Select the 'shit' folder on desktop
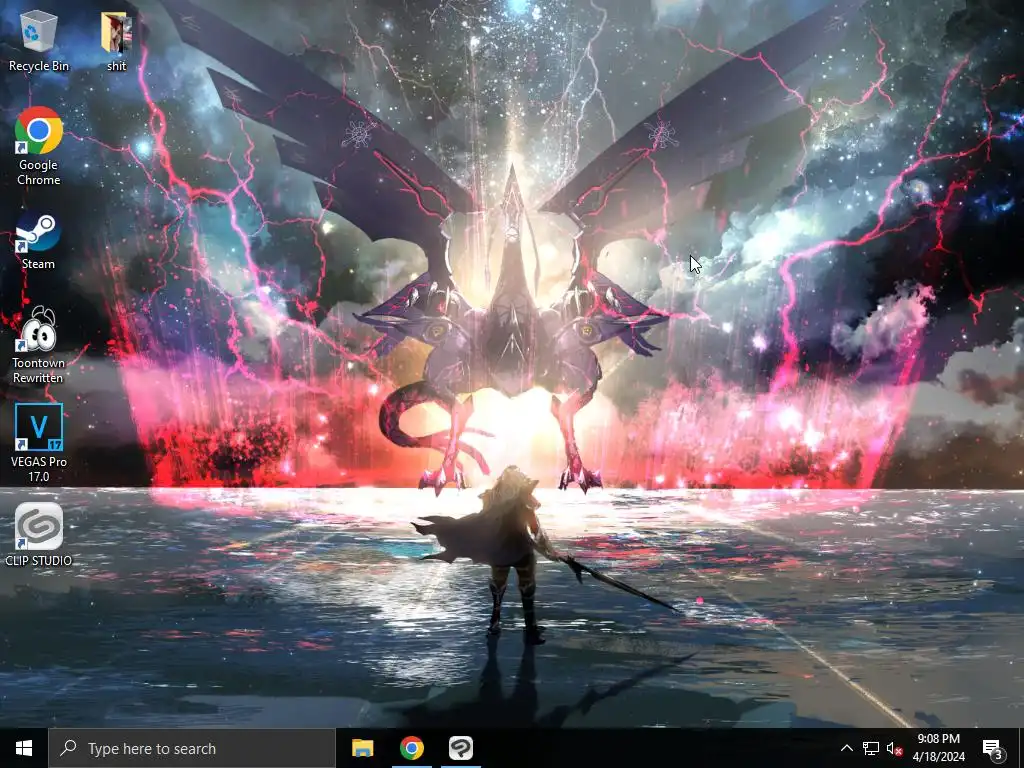The width and height of the screenshot is (1024, 768). pos(117,41)
